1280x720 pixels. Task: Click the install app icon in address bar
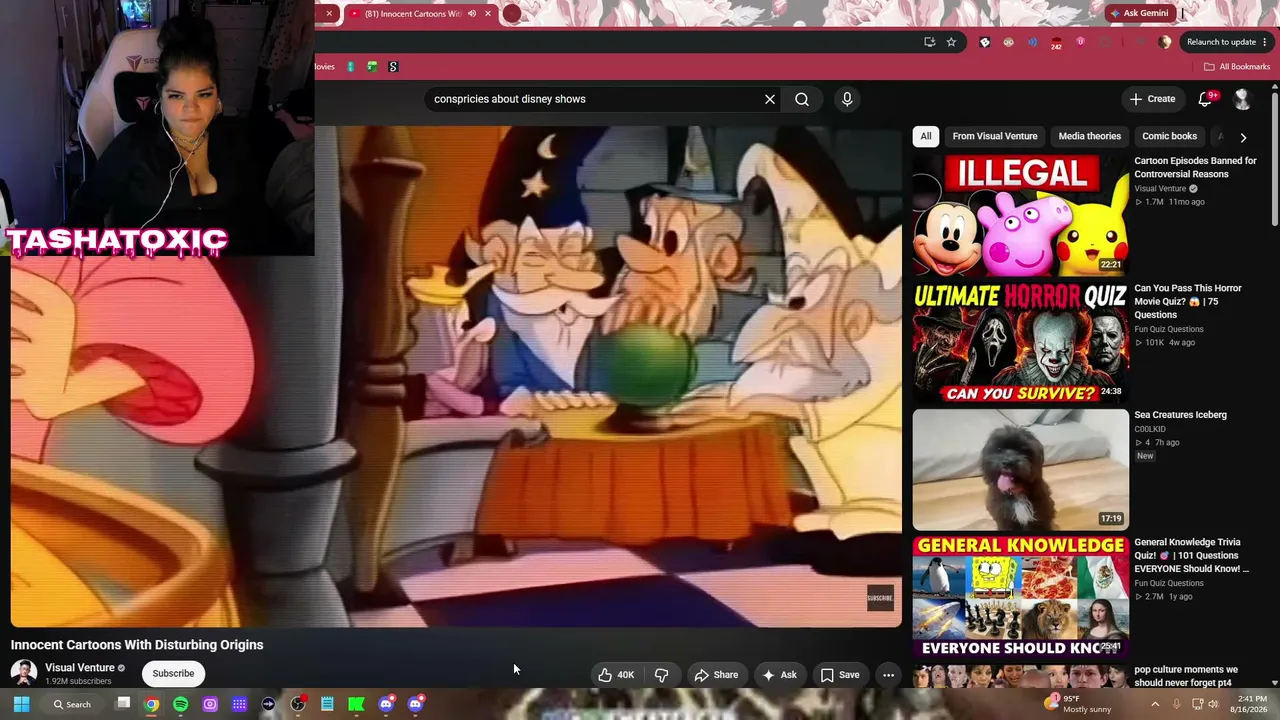(929, 42)
